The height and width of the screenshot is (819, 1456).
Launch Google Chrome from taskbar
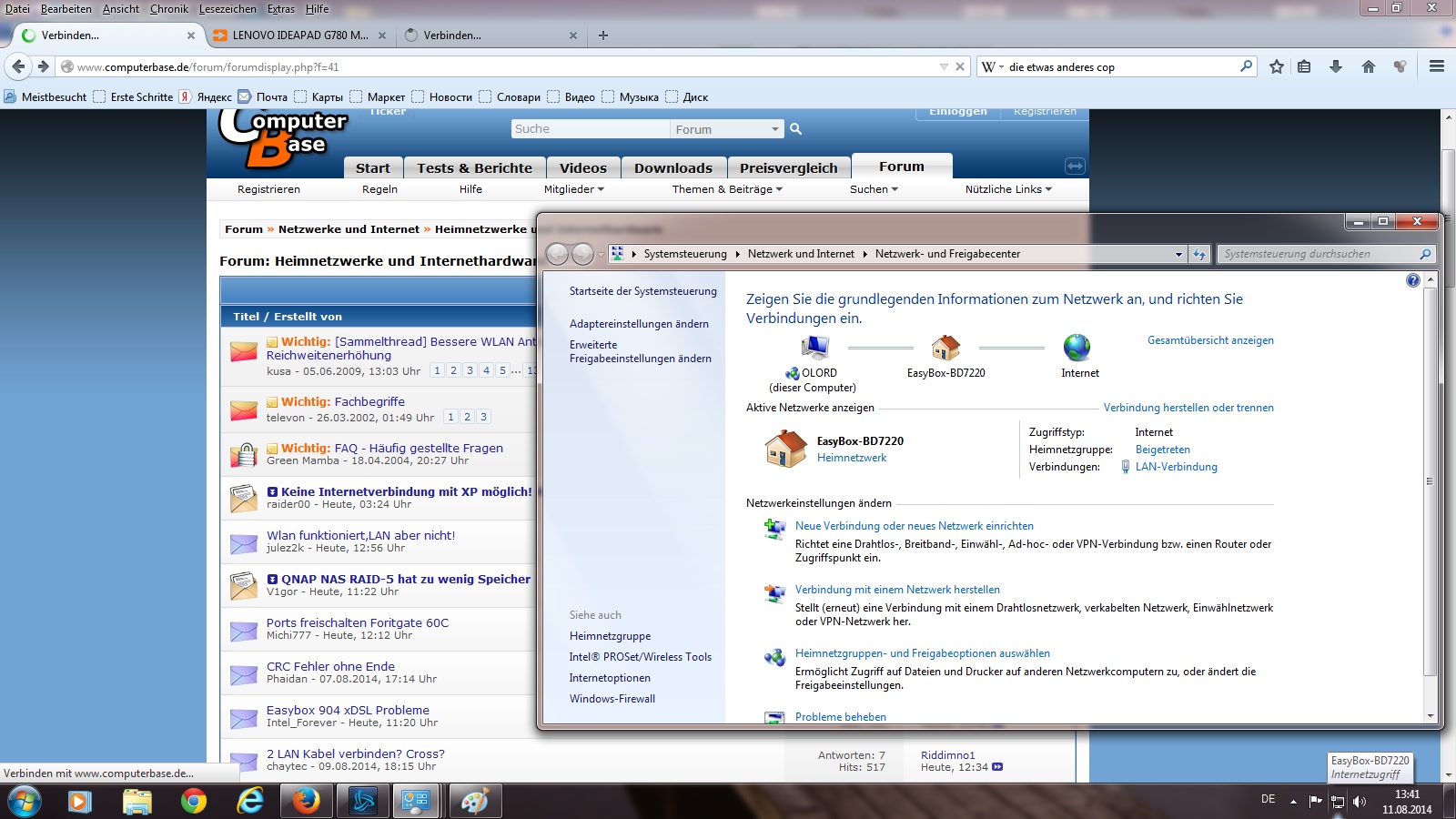click(193, 802)
